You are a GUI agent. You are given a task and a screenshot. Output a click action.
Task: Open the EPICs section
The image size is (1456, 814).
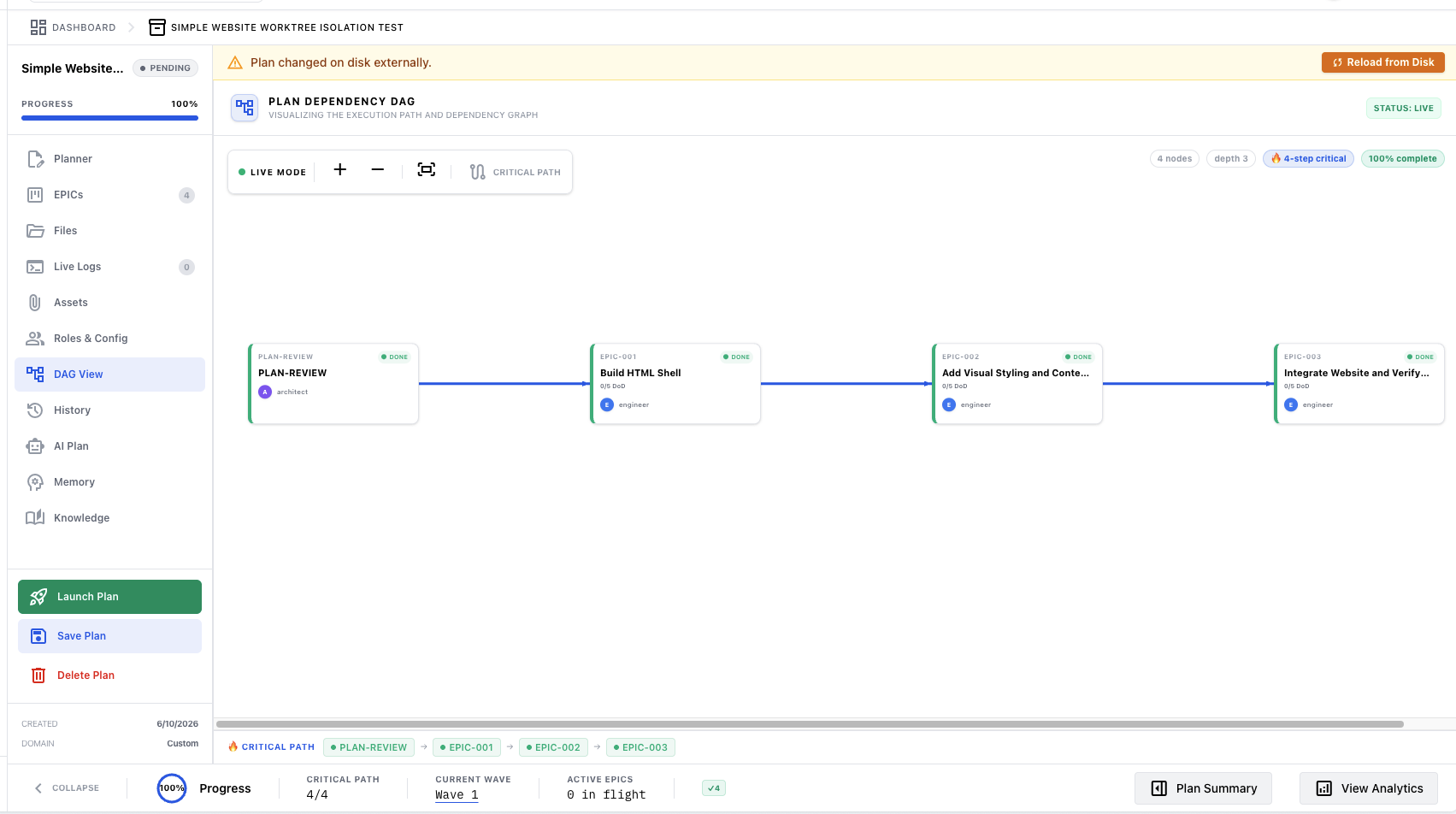click(x=109, y=195)
